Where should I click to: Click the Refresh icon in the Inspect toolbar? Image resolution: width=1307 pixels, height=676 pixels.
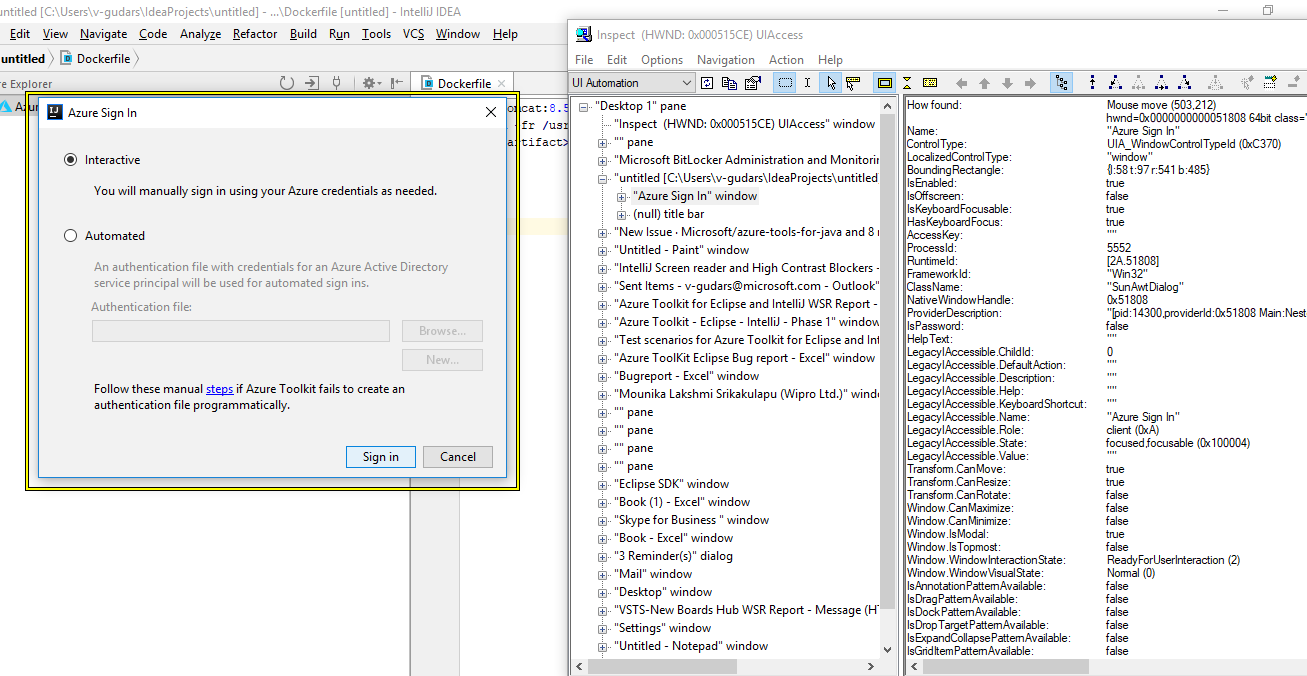(x=706, y=83)
